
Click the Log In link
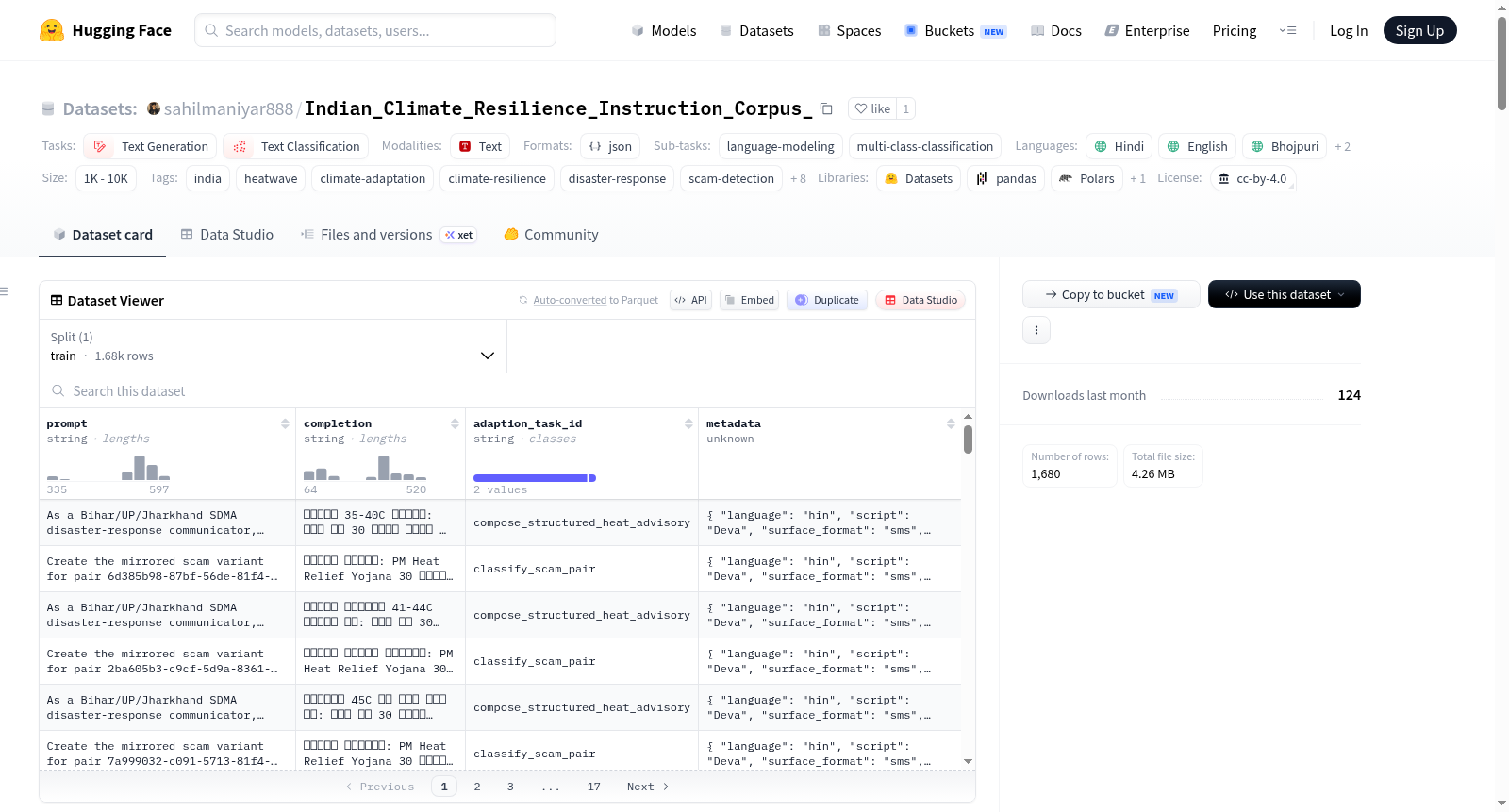tap(1349, 30)
